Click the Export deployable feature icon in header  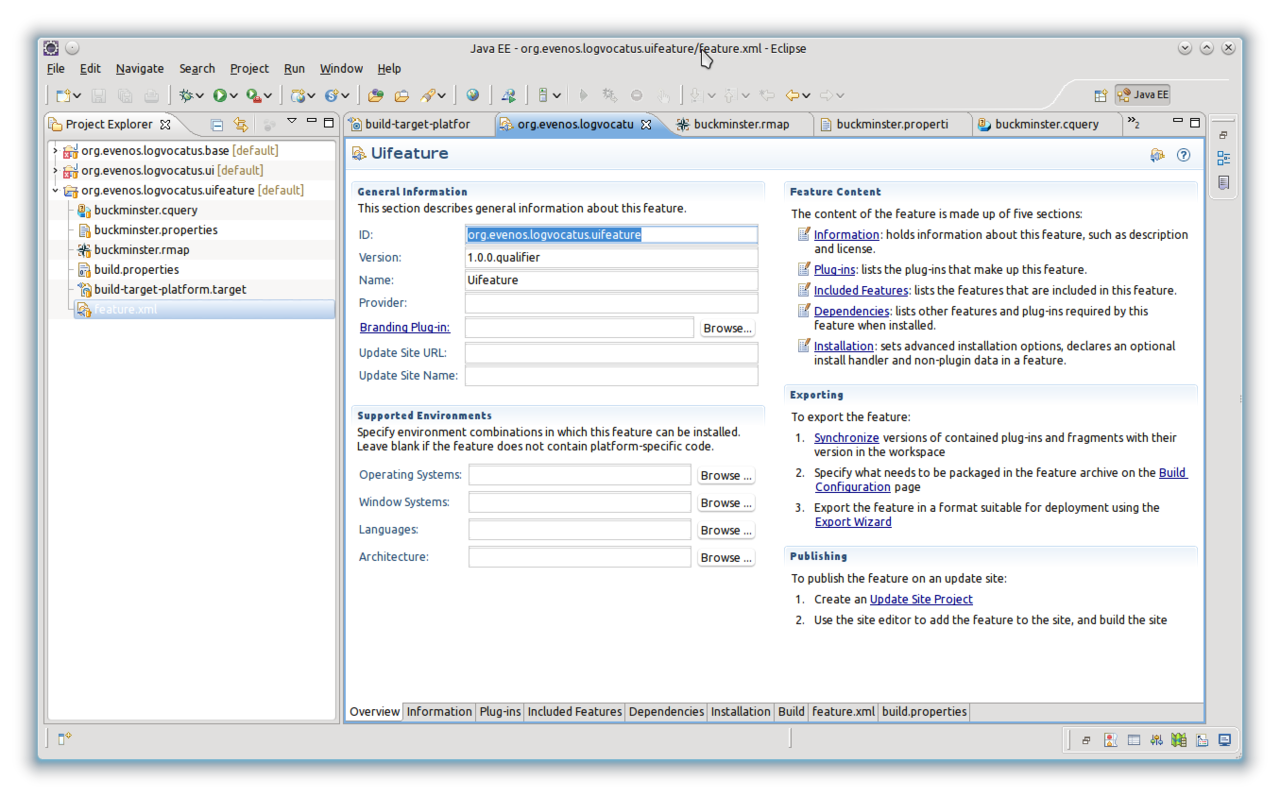[x=1157, y=155]
